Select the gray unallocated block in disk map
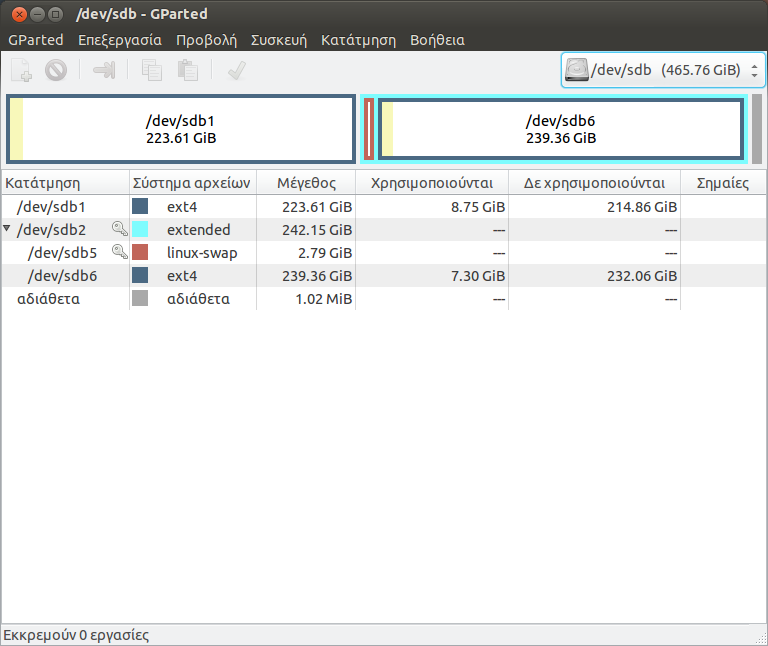The image size is (768, 646). [x=757, y=129]
